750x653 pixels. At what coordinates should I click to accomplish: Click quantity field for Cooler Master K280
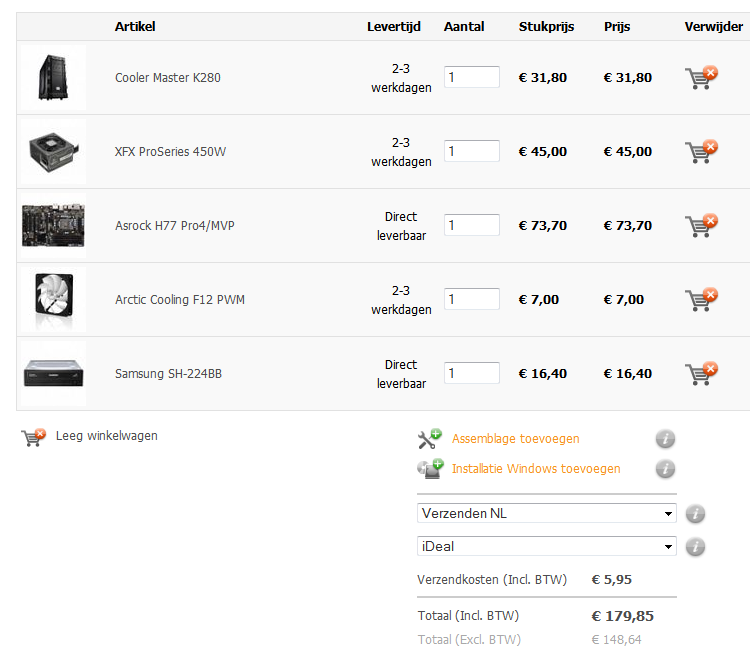pyautogui.click(x=472, y=77)
